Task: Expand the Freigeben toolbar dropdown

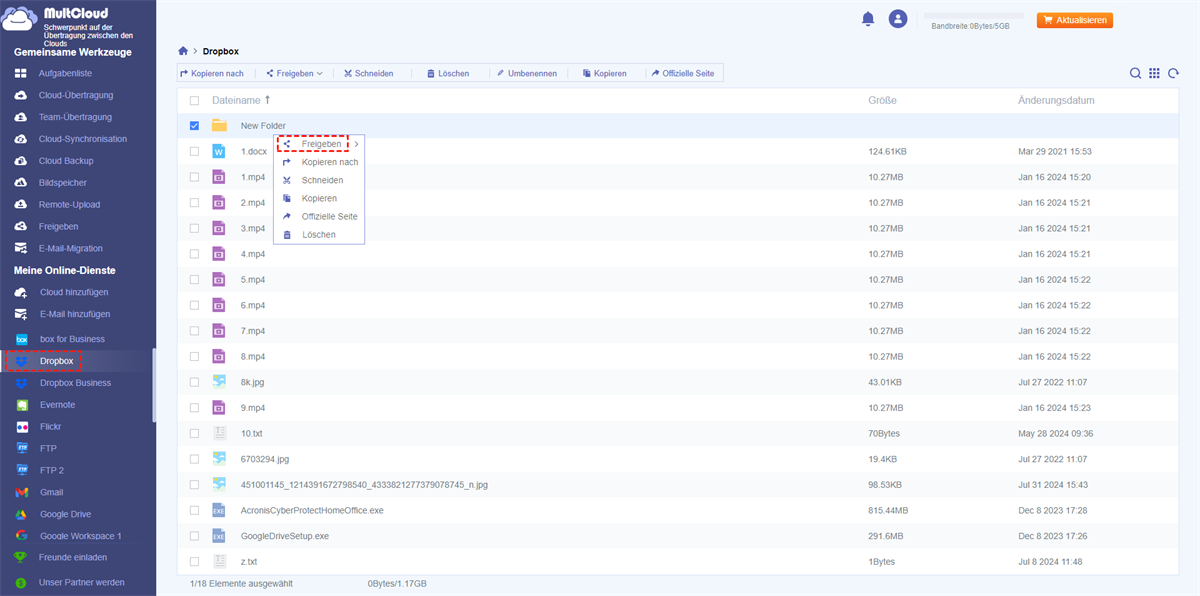Action: [x=295, y=73]
